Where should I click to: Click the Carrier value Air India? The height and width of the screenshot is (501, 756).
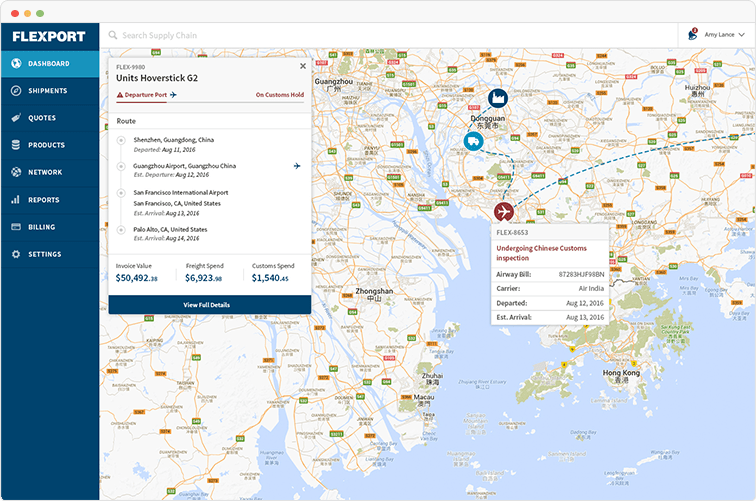coord(591,288)
